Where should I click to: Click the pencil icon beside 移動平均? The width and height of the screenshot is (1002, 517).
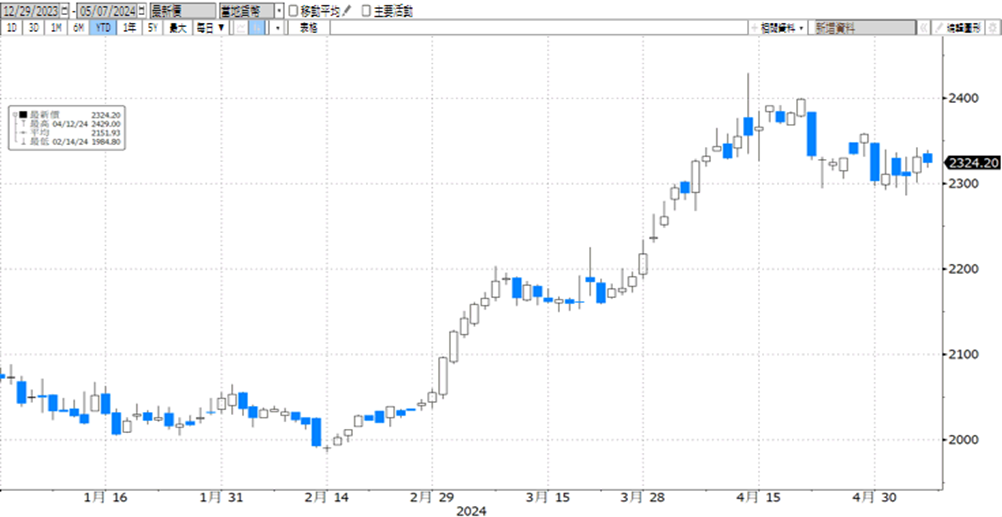tap(347, 12)
